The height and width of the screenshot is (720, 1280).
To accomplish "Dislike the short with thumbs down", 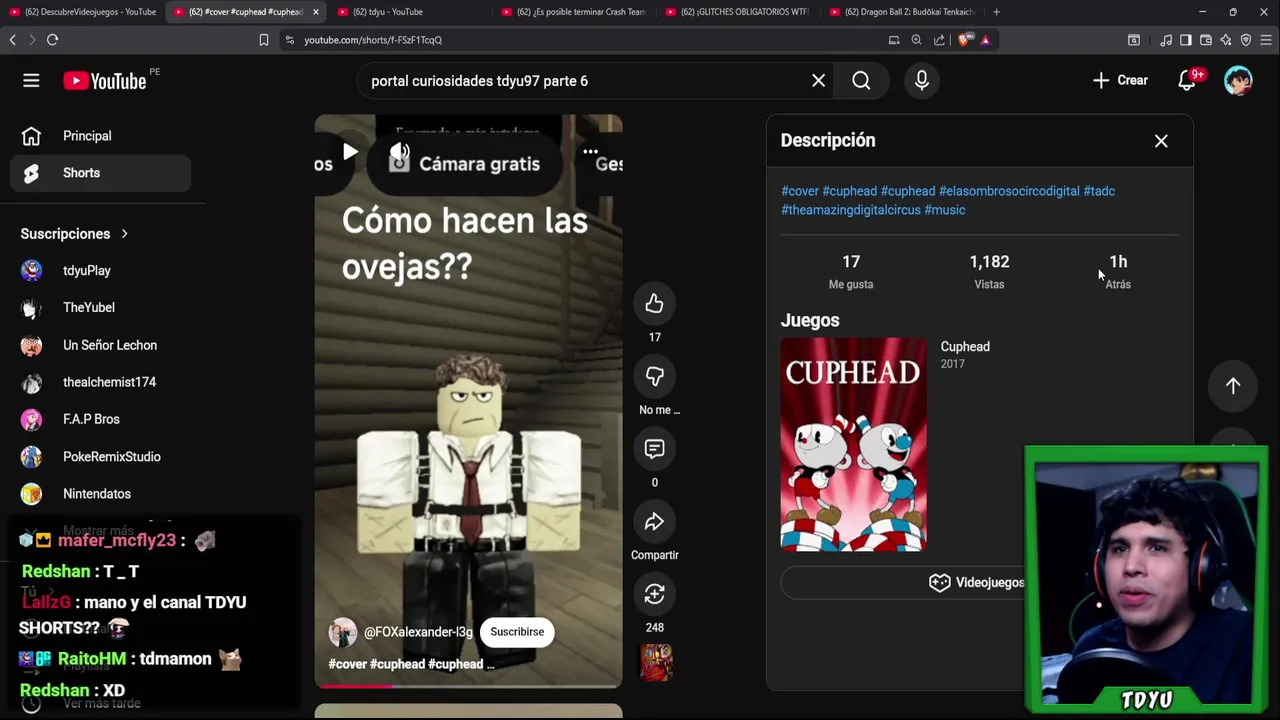I will pos(654,376).
